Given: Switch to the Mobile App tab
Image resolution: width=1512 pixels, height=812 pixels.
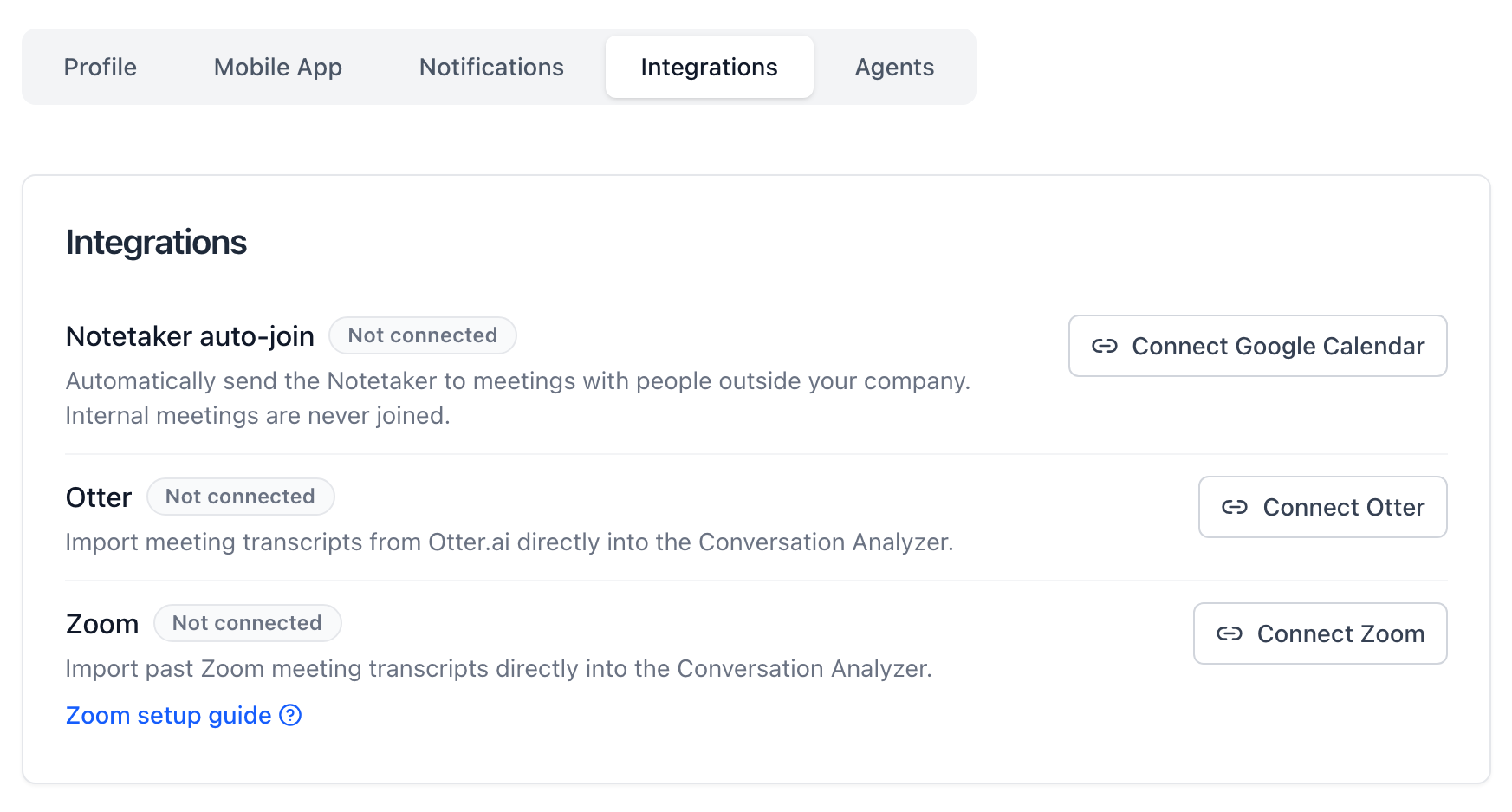Looking at the screenshot, I should (278, 67).
